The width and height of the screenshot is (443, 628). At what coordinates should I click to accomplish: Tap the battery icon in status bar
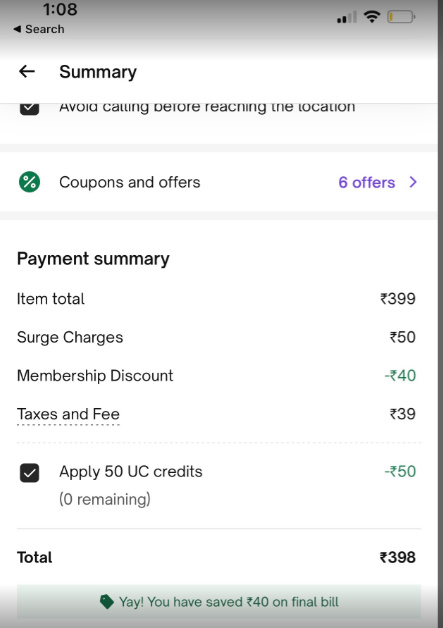click(x=401, y=17)
